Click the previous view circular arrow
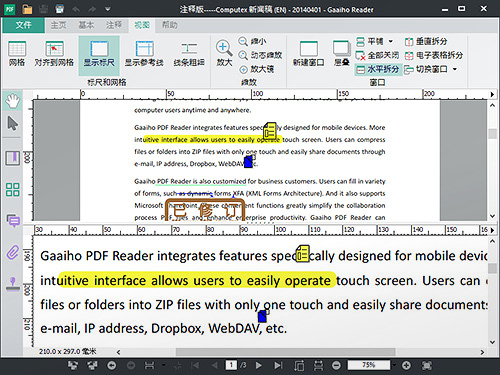Screen dimensions: 500x375 tap(112, 365)
